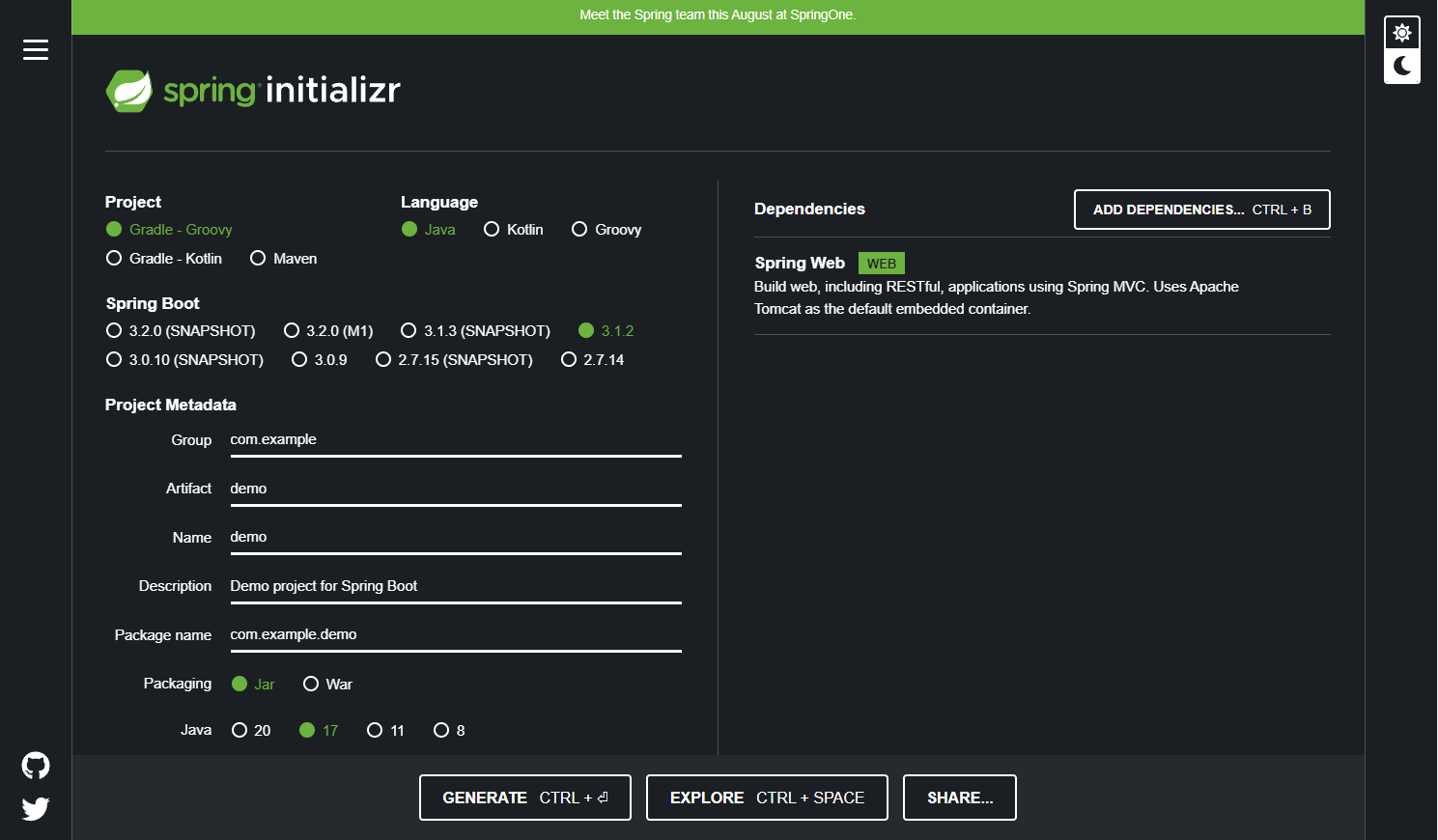This screenshot has height=840, width=1438.
Task: Switch to light theme sun icon
Action: [x=1402, y=33]
